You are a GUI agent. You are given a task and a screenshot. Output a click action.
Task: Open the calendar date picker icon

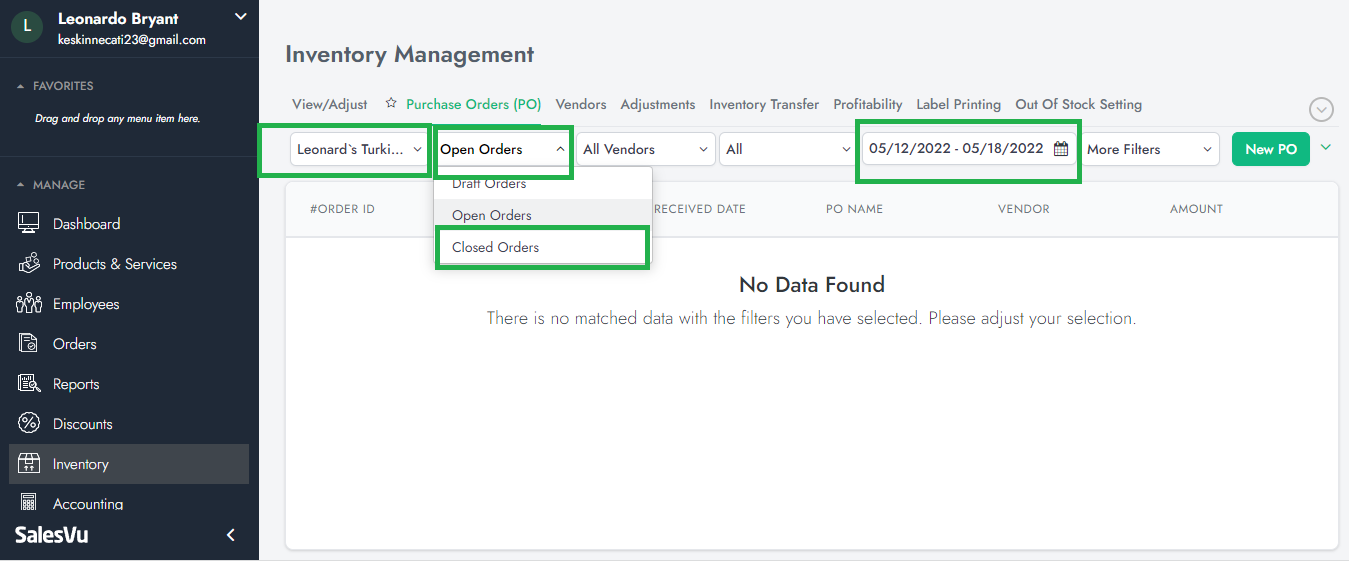click(x=1061, y=149)
